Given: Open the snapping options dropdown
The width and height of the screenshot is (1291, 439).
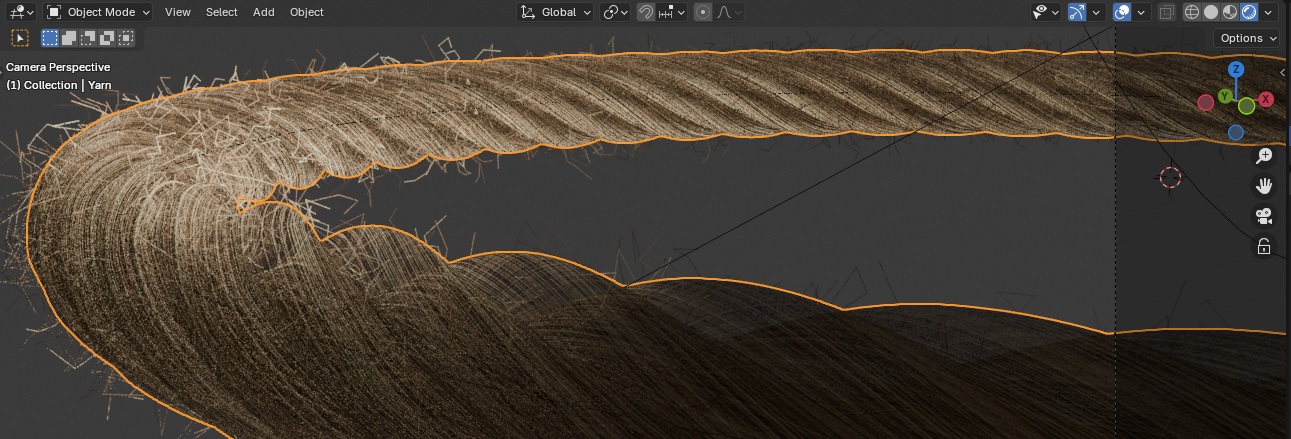Looking at the screenshot, I should [672, 12].
